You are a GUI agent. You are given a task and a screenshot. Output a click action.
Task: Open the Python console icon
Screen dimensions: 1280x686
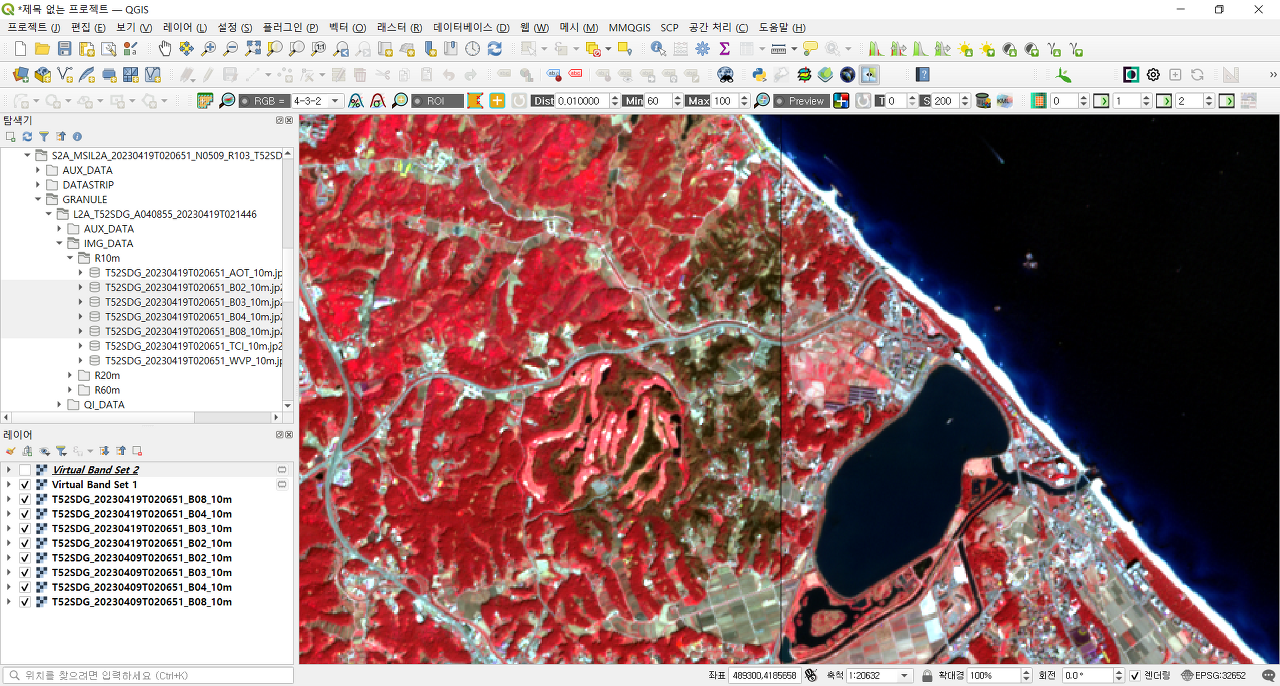758,74
